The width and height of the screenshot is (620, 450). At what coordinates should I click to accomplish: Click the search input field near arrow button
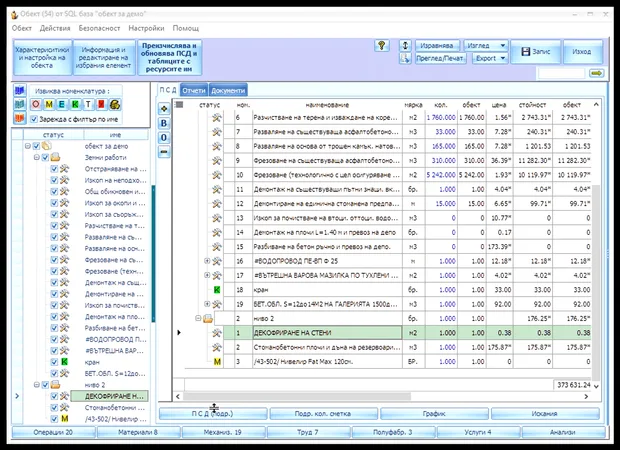[561, 74]
